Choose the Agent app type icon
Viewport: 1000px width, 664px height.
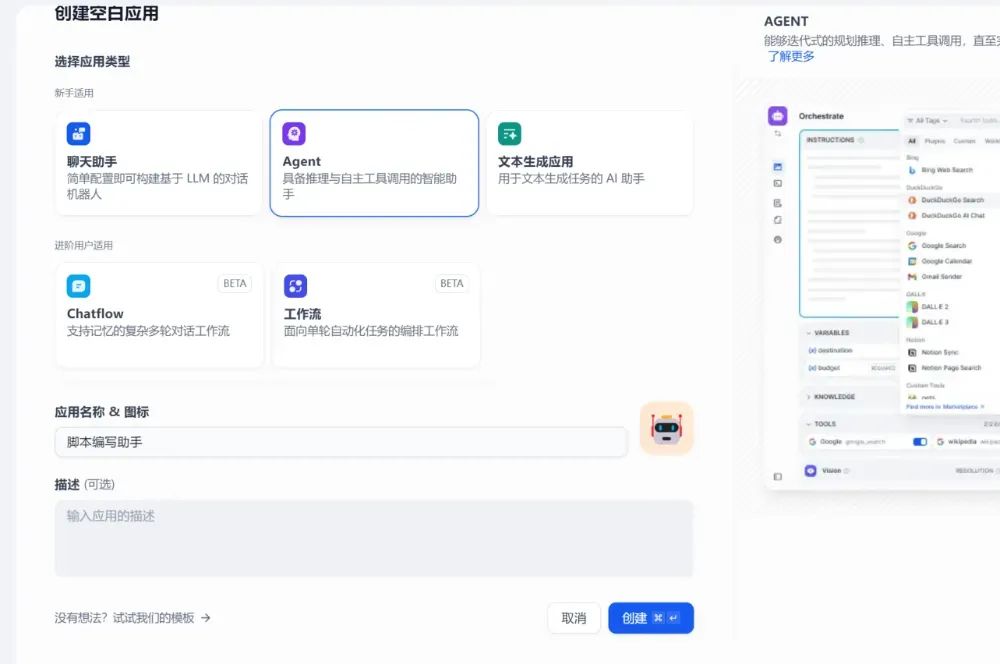294,134
